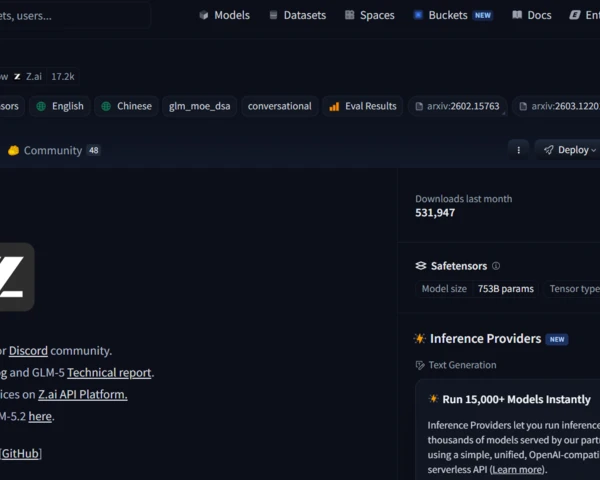Click the Enterprise icon at nav edge
Viewport: 600px width, 480px height.
[575, 15]
